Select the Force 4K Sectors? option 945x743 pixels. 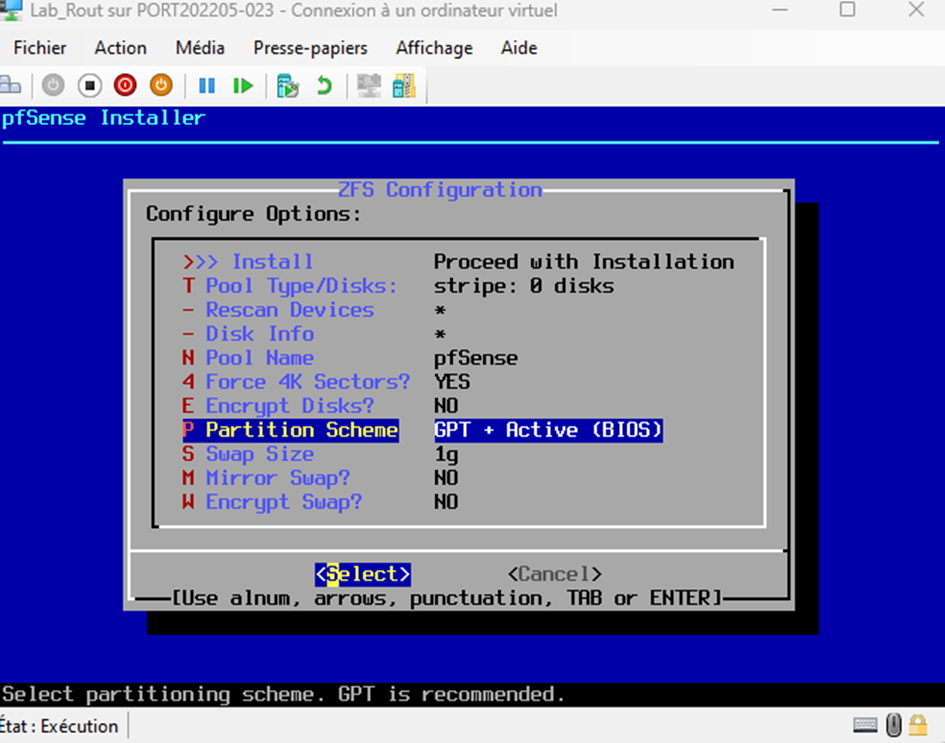coord(326,382)
